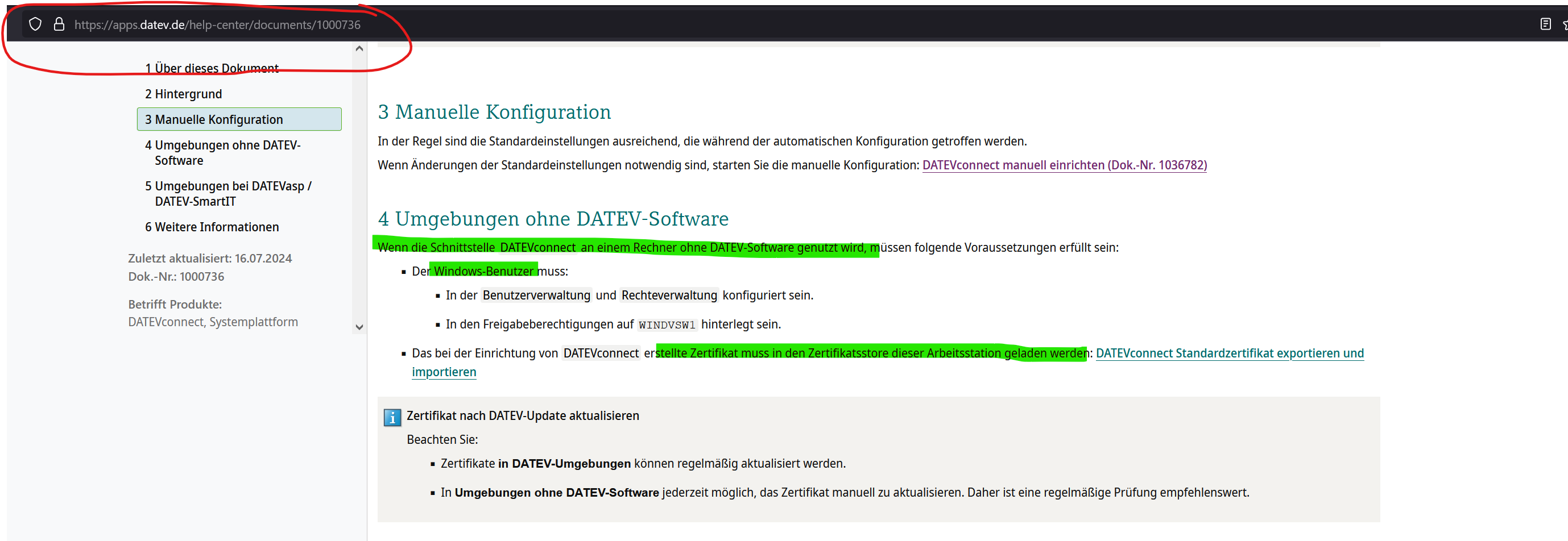
Task: Click the tracking protection shield icon
Action: coord(35,24)
